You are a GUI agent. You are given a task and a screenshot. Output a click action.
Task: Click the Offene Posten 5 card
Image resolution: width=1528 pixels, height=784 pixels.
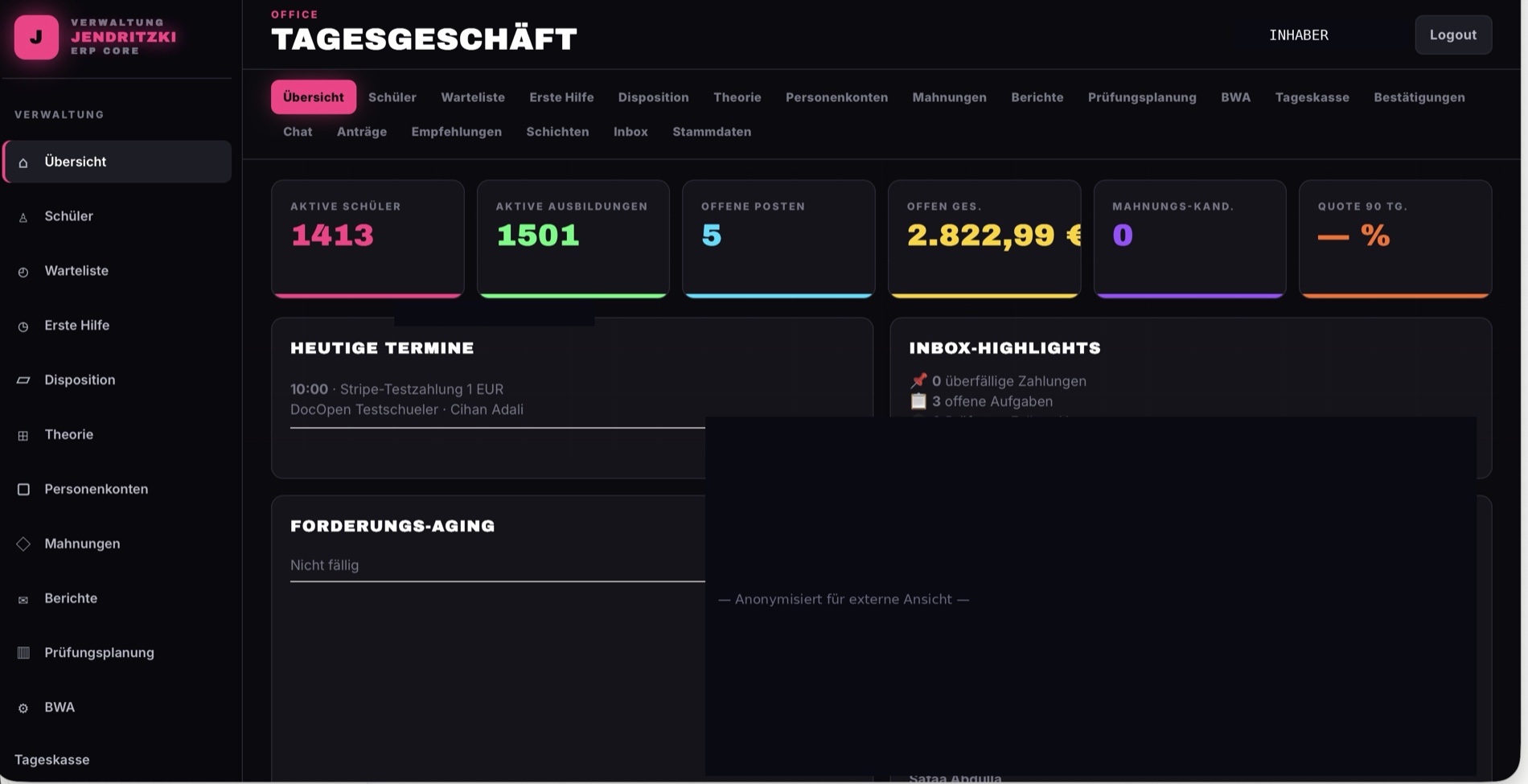778,239
